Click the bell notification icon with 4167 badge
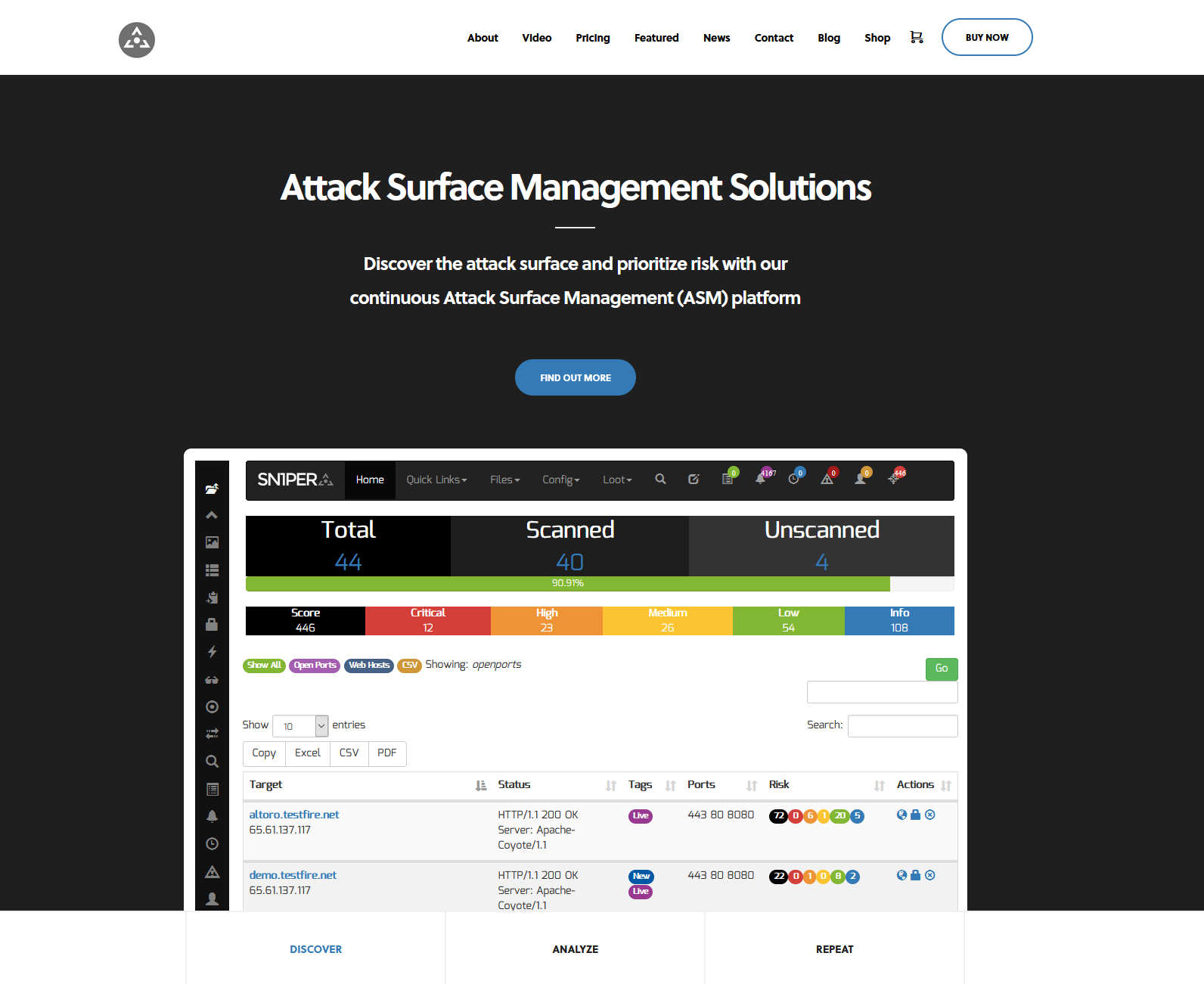The height and width of the screenshot is (984, 1204). coord(761,479)
